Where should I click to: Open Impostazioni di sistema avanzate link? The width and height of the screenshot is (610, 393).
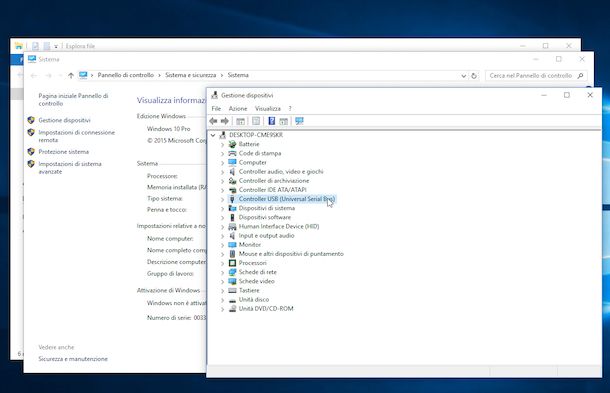70,168
